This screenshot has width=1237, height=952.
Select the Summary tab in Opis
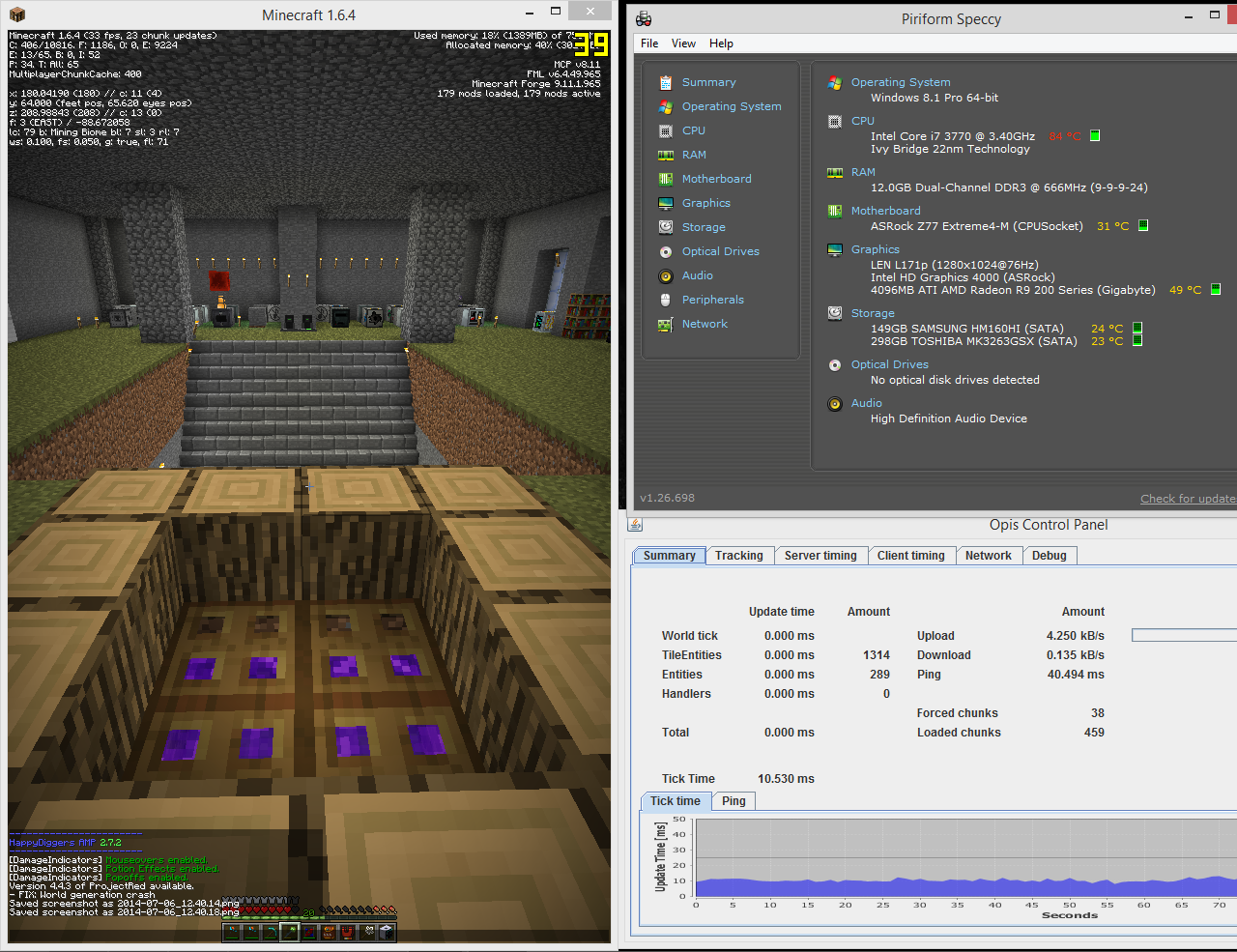point(669,556)
